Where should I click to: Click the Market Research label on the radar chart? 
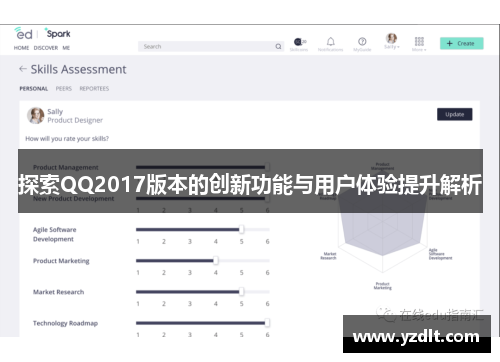point(328,256)
